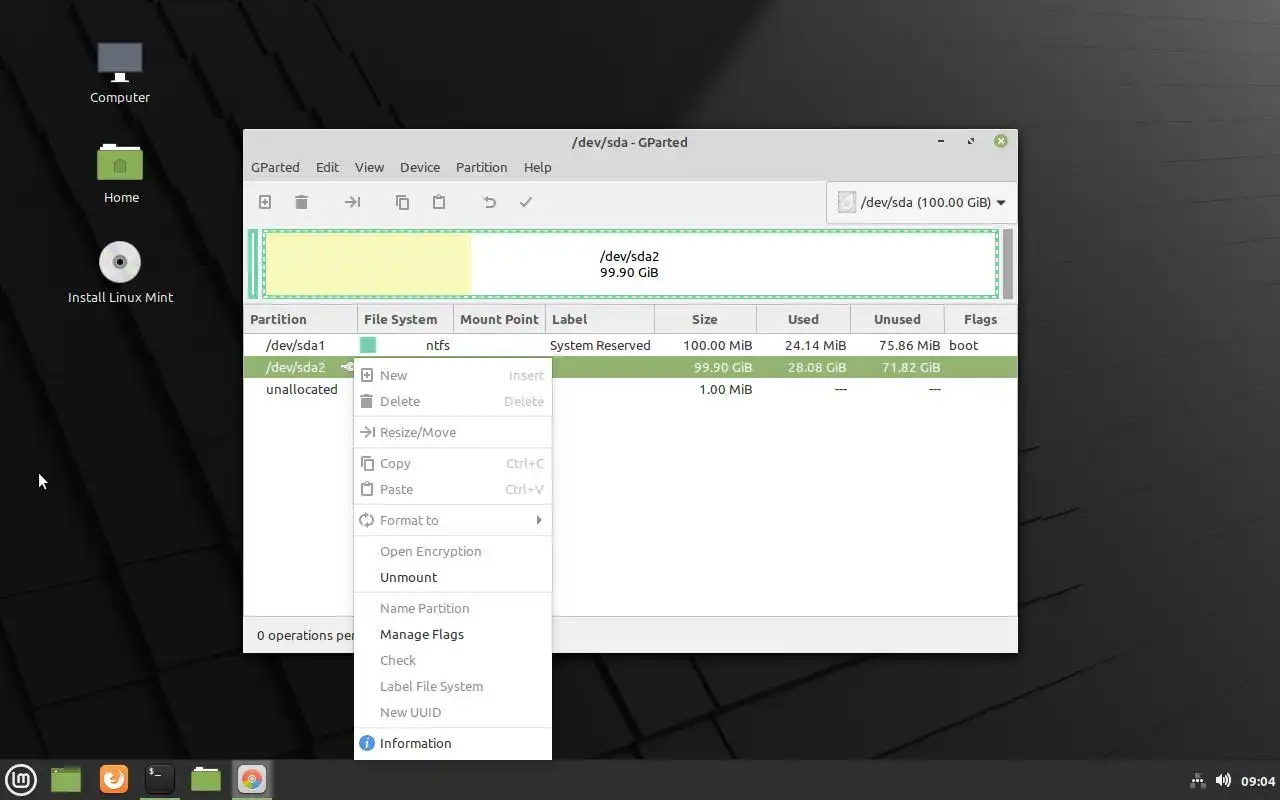Click the boot flag cell
Screen dimensions: 1280x800
click(x=963, y=345)
